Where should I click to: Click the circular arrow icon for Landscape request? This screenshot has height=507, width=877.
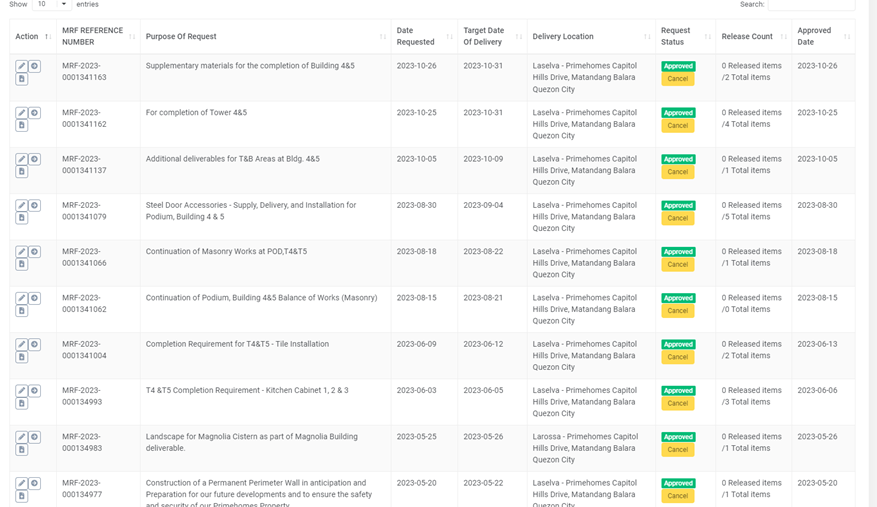pyautogui.click(x=34, y=437)
